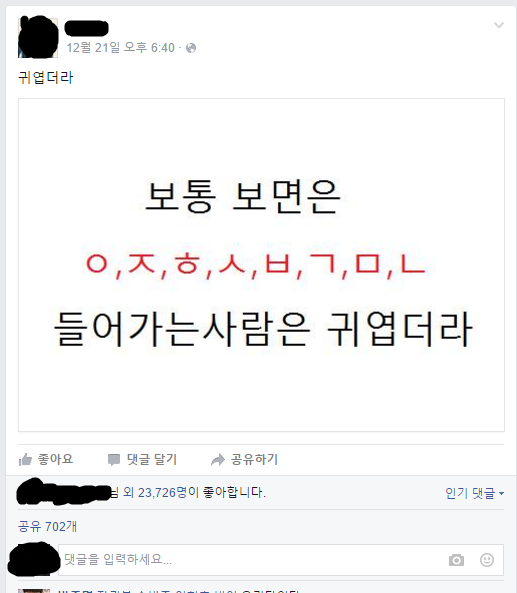This screenshot has width=517, height=593.
Task: Open the posted image with red consonants
Action: [261, 265]
